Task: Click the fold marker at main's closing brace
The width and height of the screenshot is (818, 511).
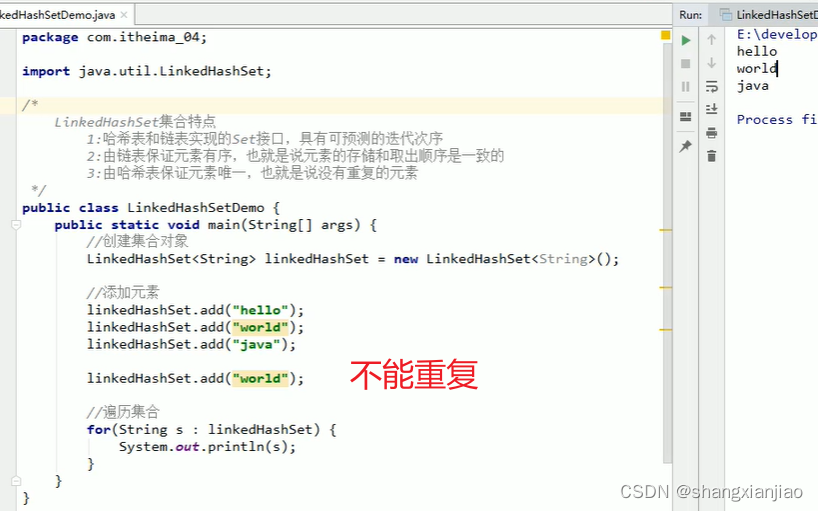Action: coord(16,481)
